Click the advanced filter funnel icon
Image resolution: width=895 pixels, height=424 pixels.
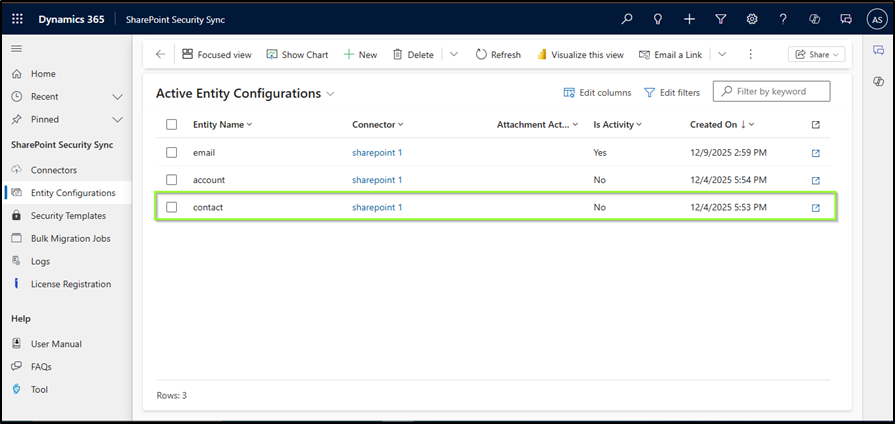coord(720,19)
